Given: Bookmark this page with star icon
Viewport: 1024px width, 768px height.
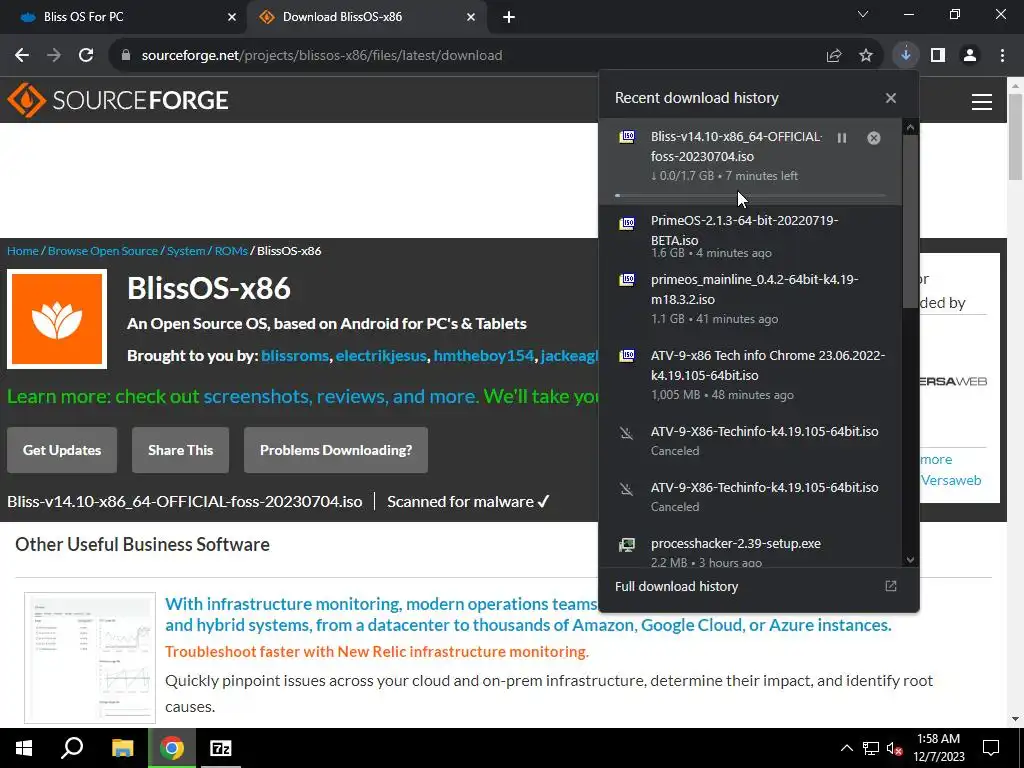Looking at the screenshot, I should tap(866, 56).
